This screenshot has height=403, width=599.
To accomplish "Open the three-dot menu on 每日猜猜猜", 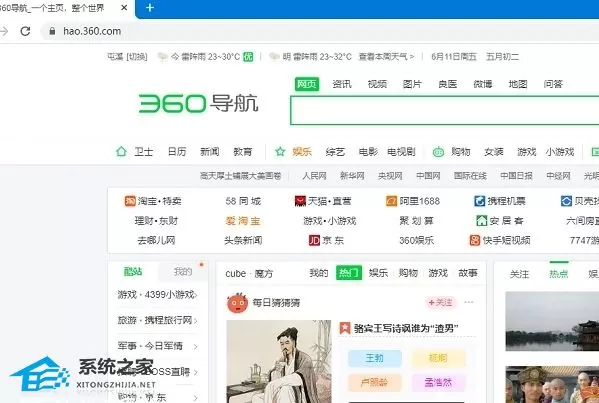I will click(x=469, y=302).
